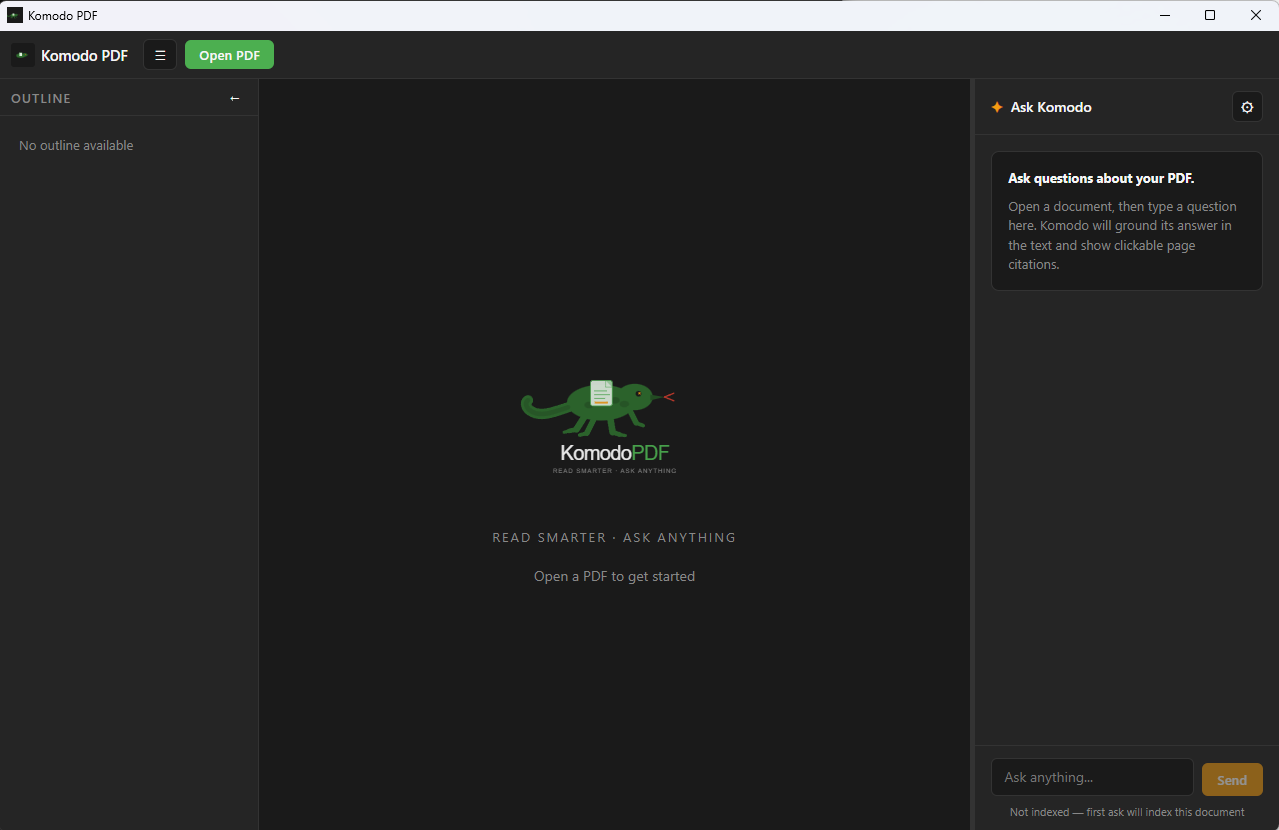The image size is (1279, 830).
Task: Click the Komodo PDF logo icon in header
Action: pos(22,55)
